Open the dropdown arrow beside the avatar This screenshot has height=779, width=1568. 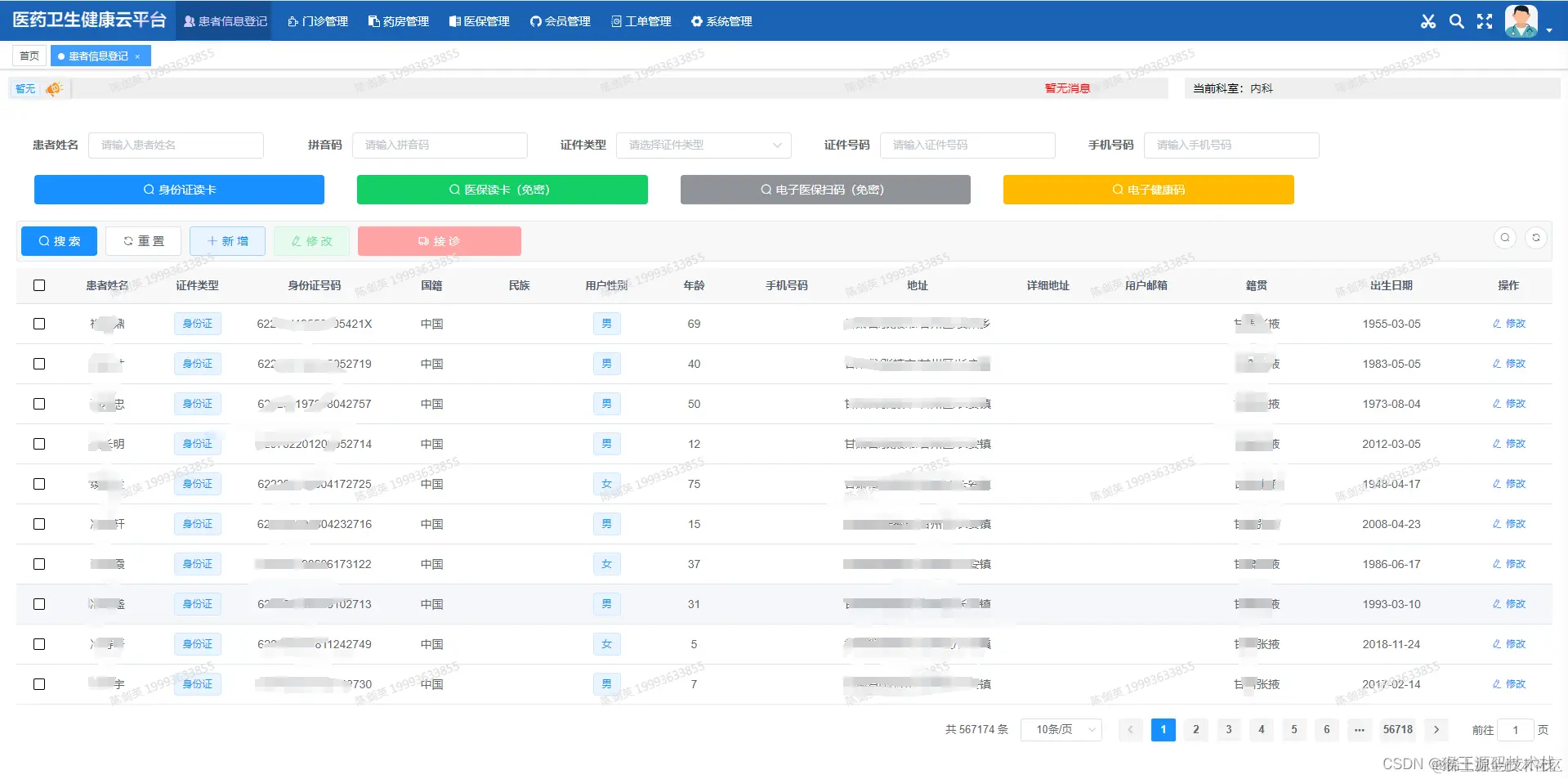(x=1549, y=30)
